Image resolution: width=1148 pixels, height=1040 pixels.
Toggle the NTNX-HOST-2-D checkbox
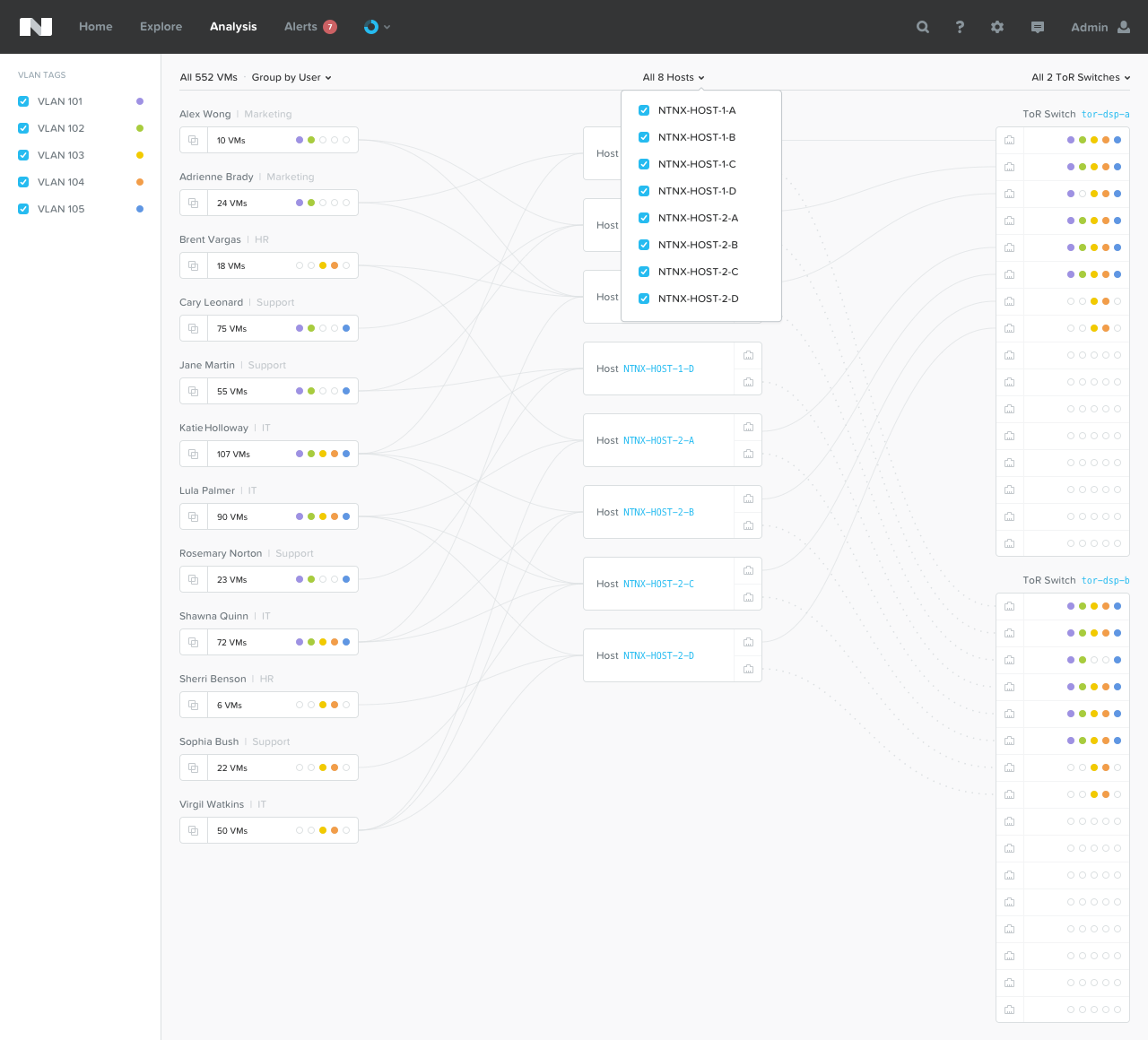(644, 299)
